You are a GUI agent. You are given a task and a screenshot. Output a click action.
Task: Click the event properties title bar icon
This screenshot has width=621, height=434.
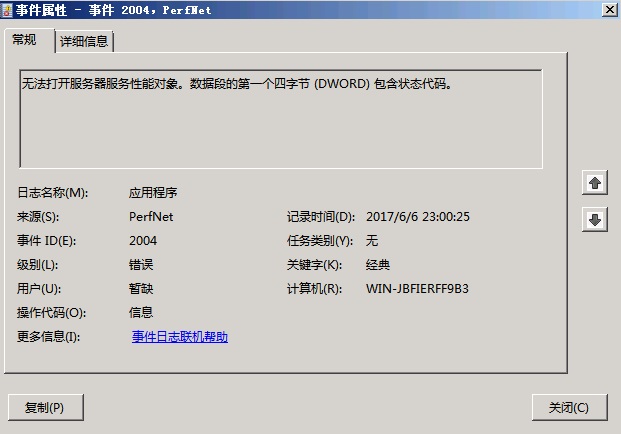pyautogui.click(x=7, y=10)
